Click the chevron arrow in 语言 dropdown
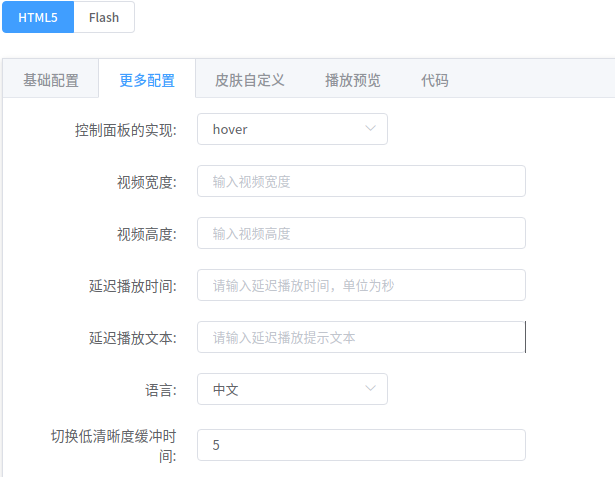The height and width of the screenshot is (477, 615). 370,388
